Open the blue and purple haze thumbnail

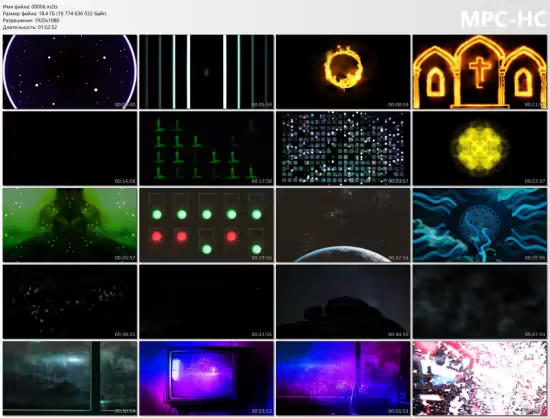(x=343, y=378)
